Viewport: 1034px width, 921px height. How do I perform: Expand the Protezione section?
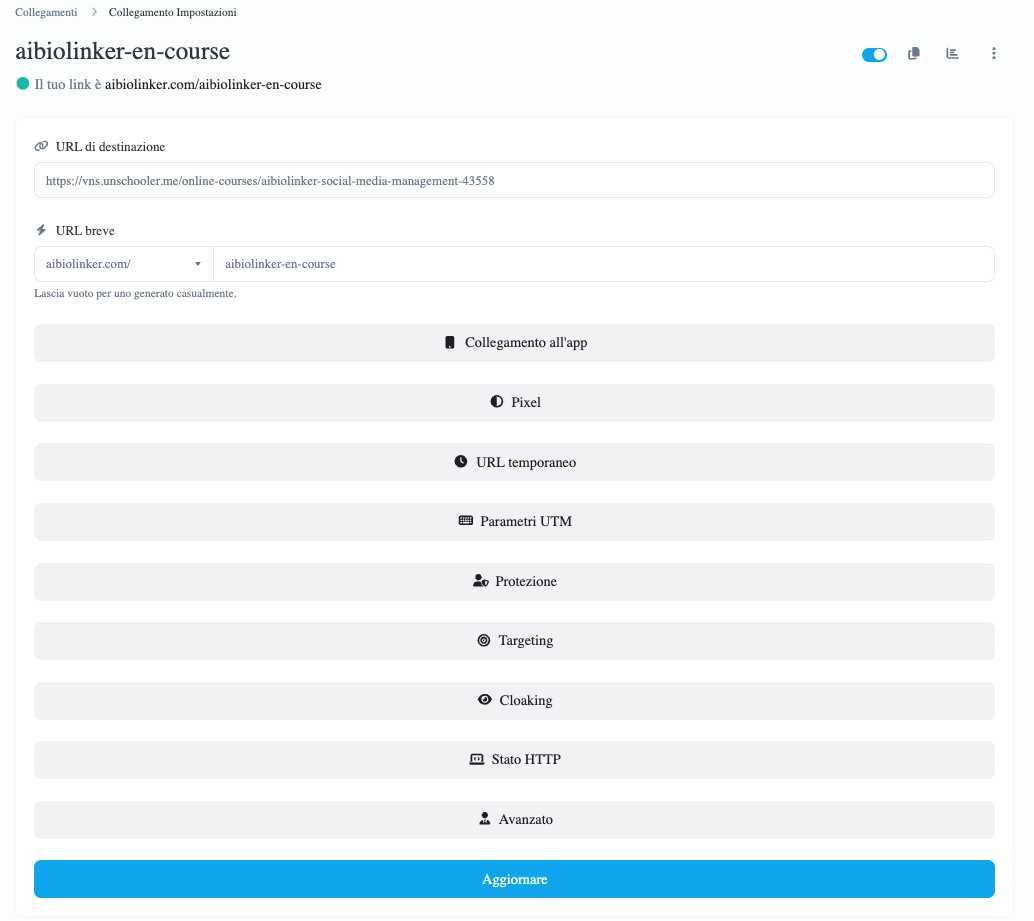coord(514,582)
